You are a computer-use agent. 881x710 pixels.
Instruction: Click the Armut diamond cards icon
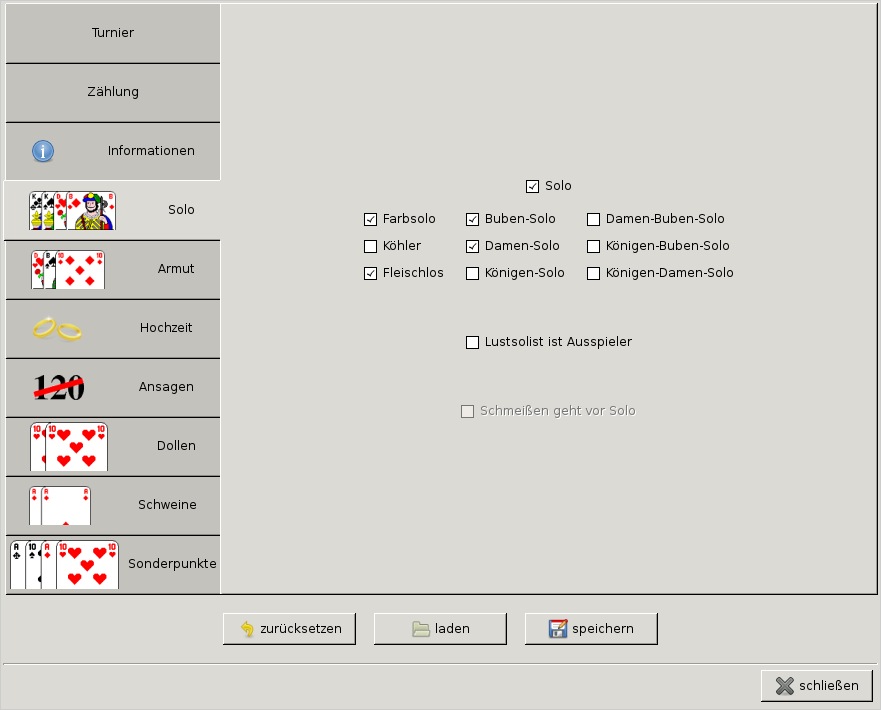[x=67, y=269]
